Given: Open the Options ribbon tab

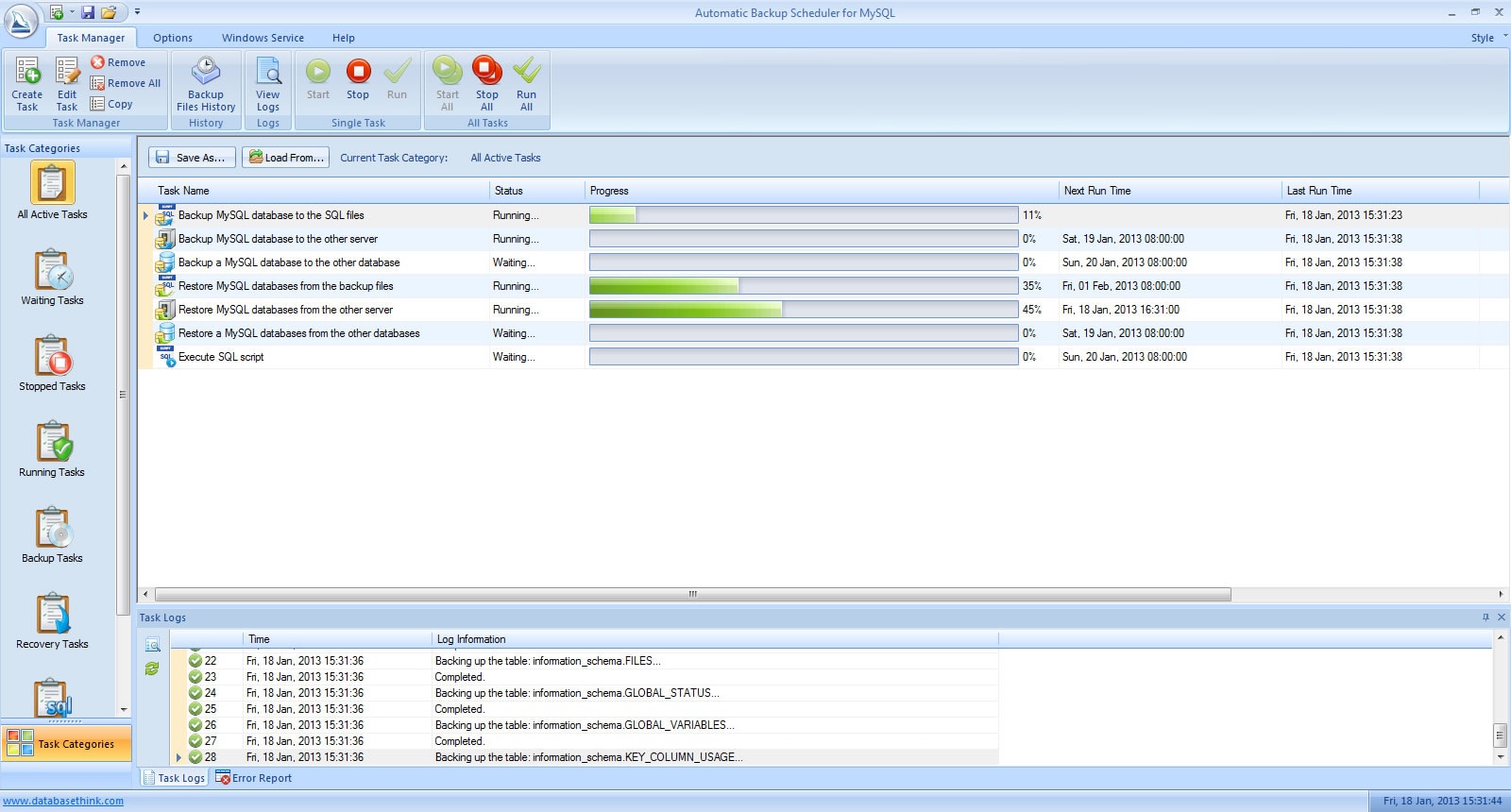Looking at the screenshot, I should (173, 38).
